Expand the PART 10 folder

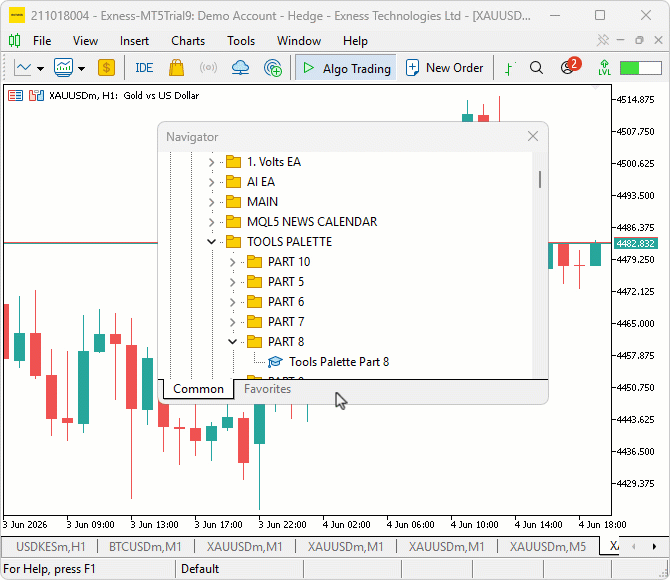click(x=232, y=262)
